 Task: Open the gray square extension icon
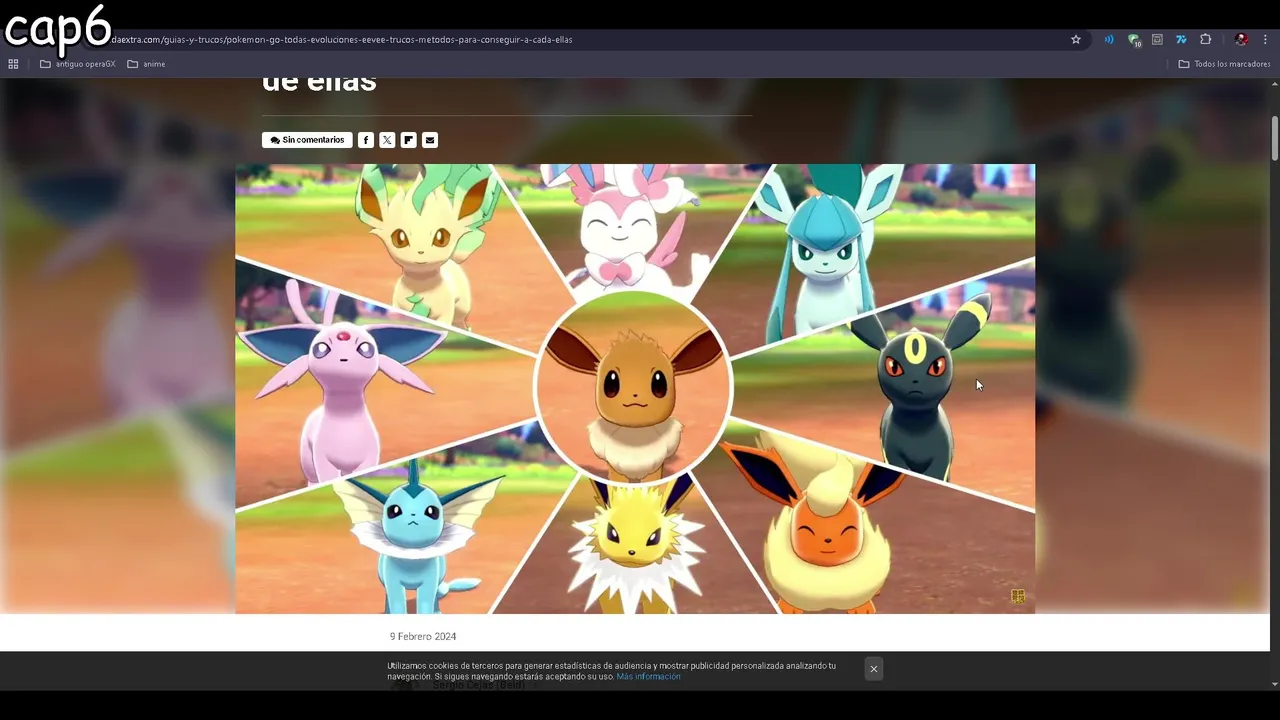[1157, 40]
